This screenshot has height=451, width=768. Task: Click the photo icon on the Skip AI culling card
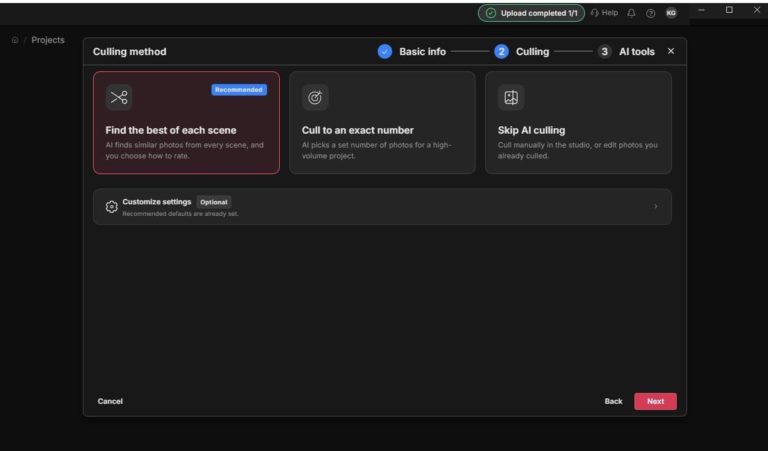511,97
